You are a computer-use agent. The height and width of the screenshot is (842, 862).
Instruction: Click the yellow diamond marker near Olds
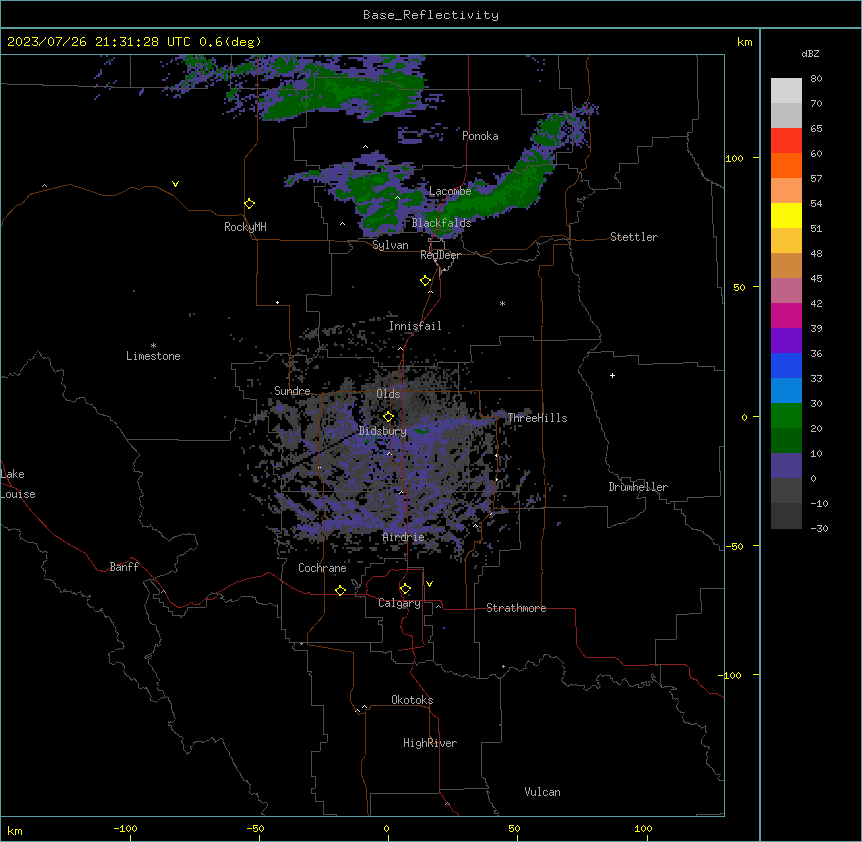point(388,417)
